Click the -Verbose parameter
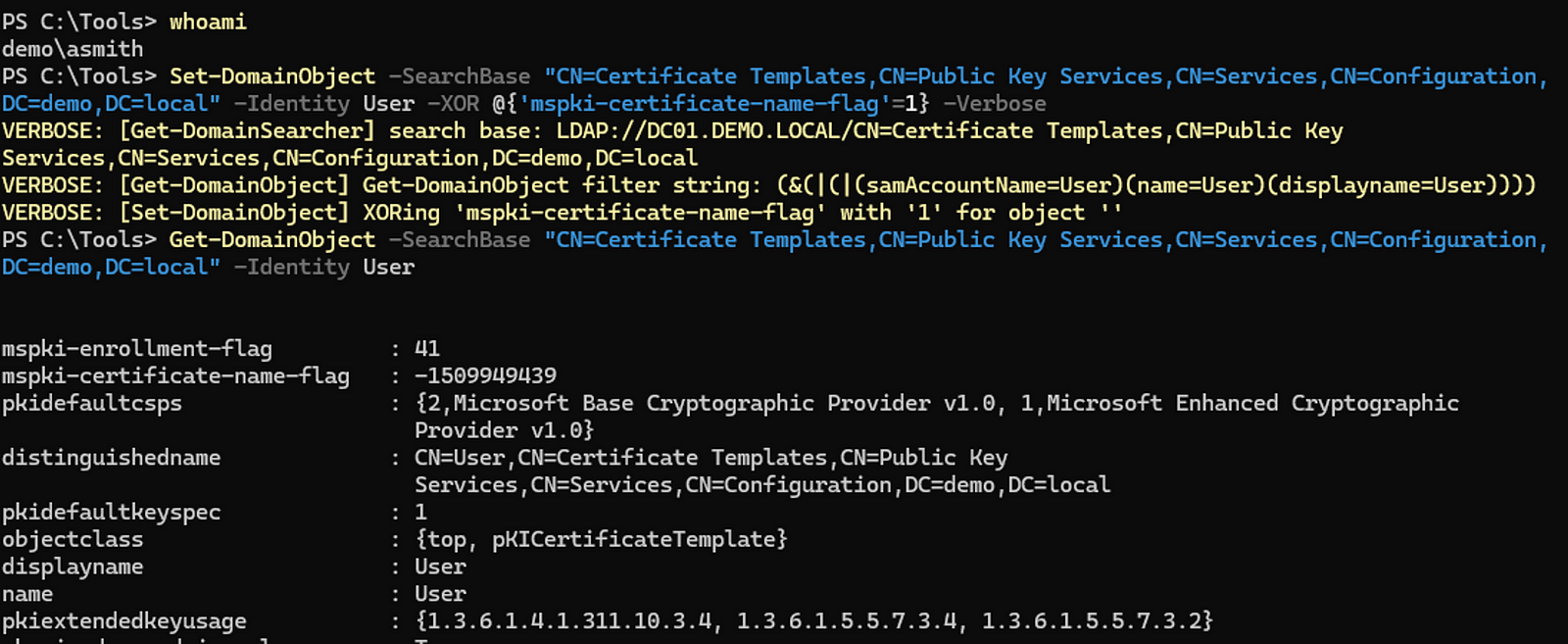The height and width of the screenshot is (644, 1568). (x=994, y=104)
